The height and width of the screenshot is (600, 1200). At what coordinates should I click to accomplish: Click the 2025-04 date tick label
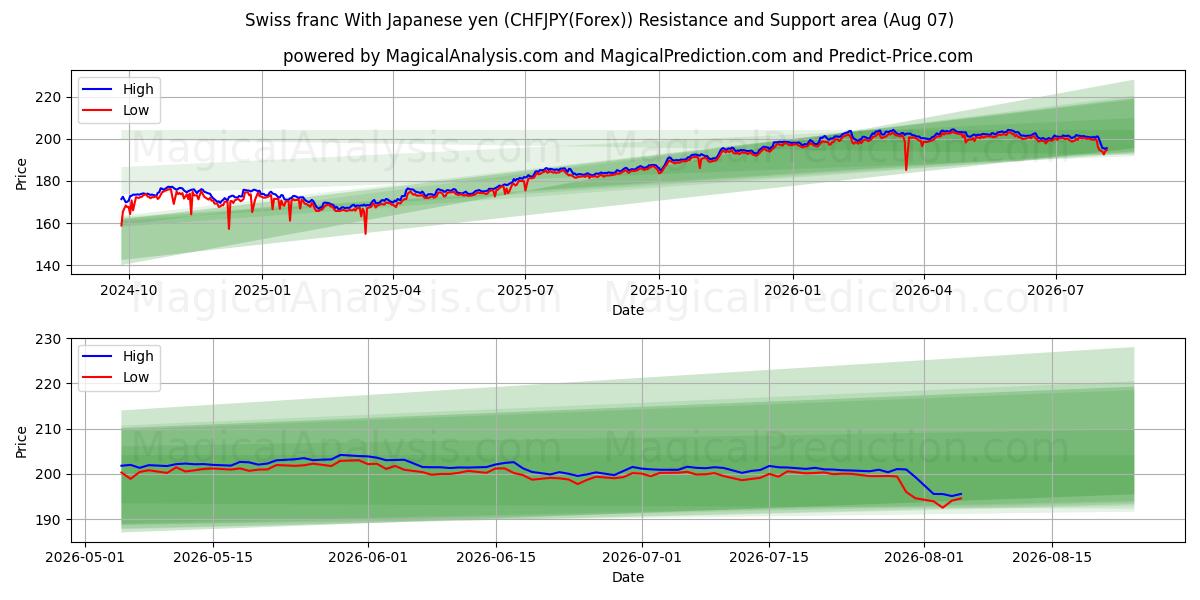point(393,291)
